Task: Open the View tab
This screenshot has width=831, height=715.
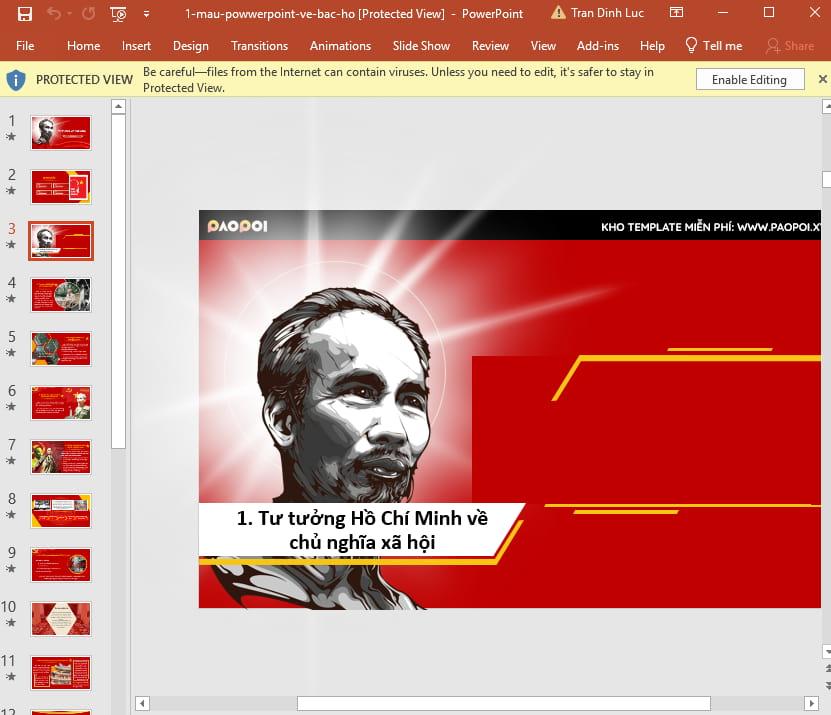Action: 543,46
